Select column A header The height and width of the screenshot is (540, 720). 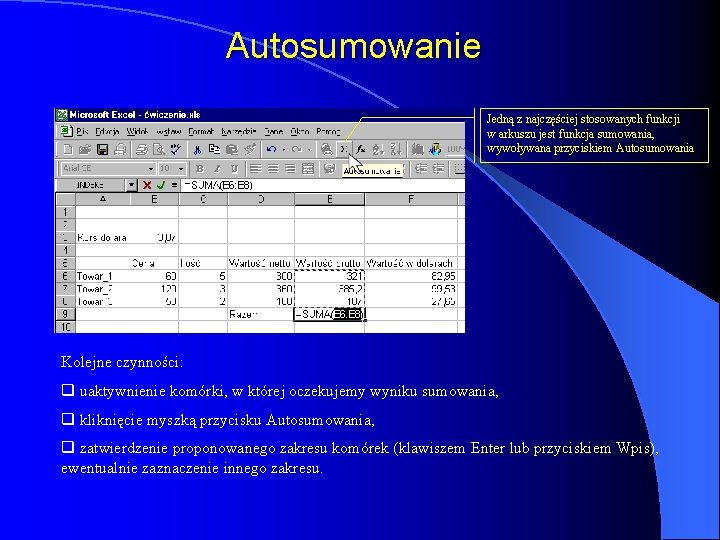pos(103,199)
